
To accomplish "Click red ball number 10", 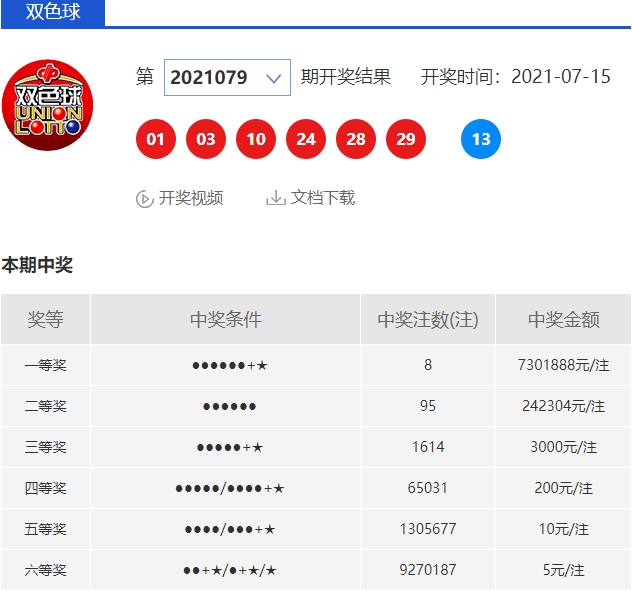I will pyautogui.click(x=256, y=140).
